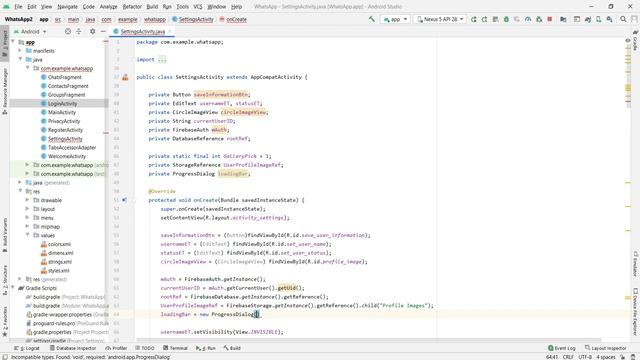640x360 pixels.
Task: Click the Make Project hammer icon
Action: 371,19
